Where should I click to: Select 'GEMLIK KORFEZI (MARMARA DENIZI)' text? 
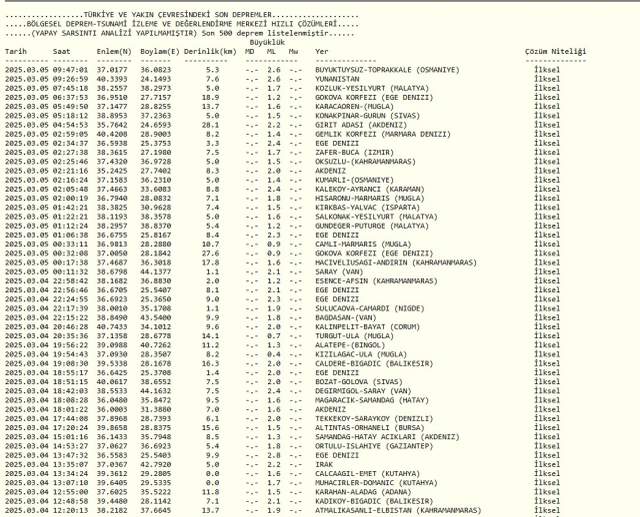point(383,134)
